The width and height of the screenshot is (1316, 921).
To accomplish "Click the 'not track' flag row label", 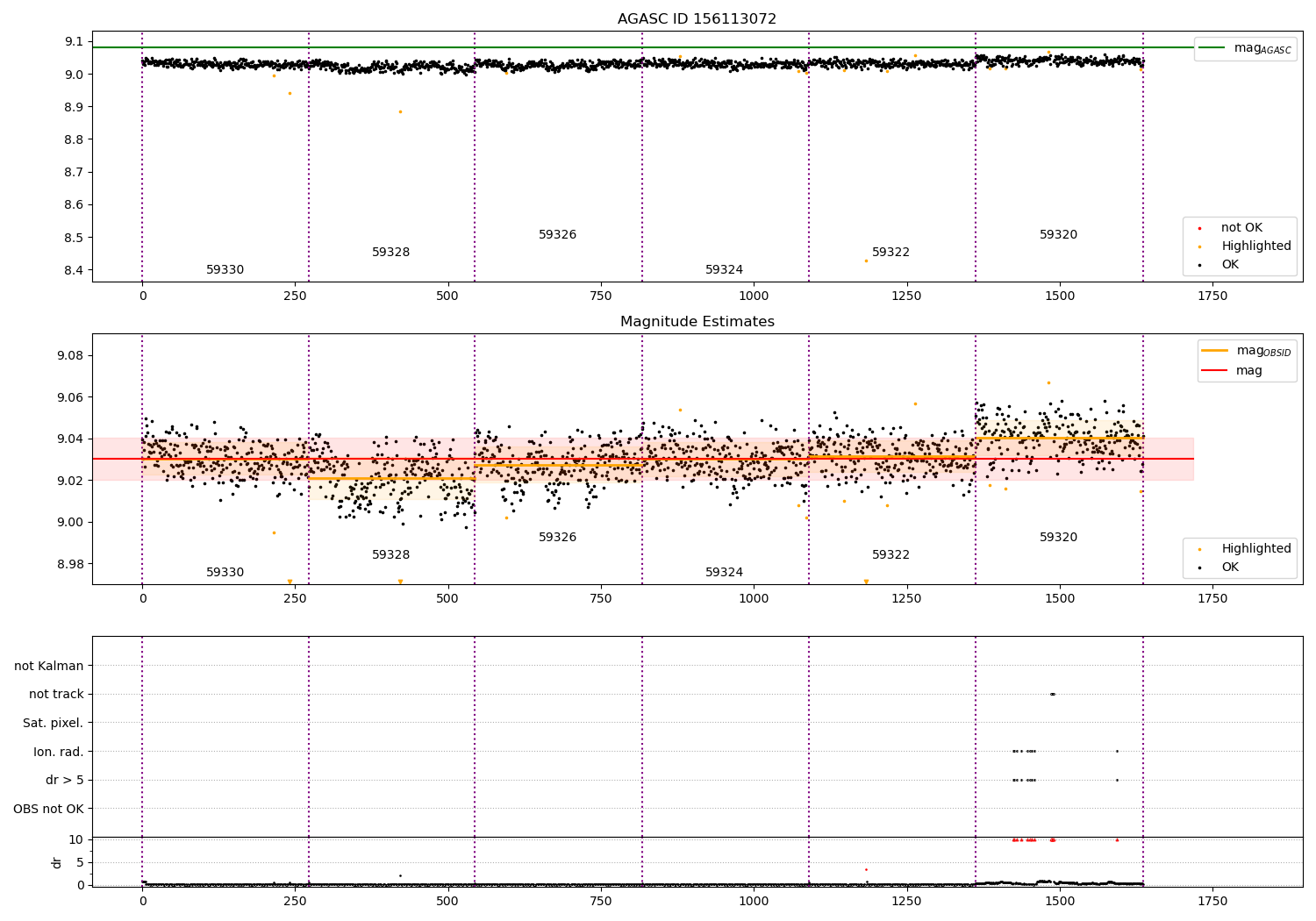I will (x=56, y=695).
